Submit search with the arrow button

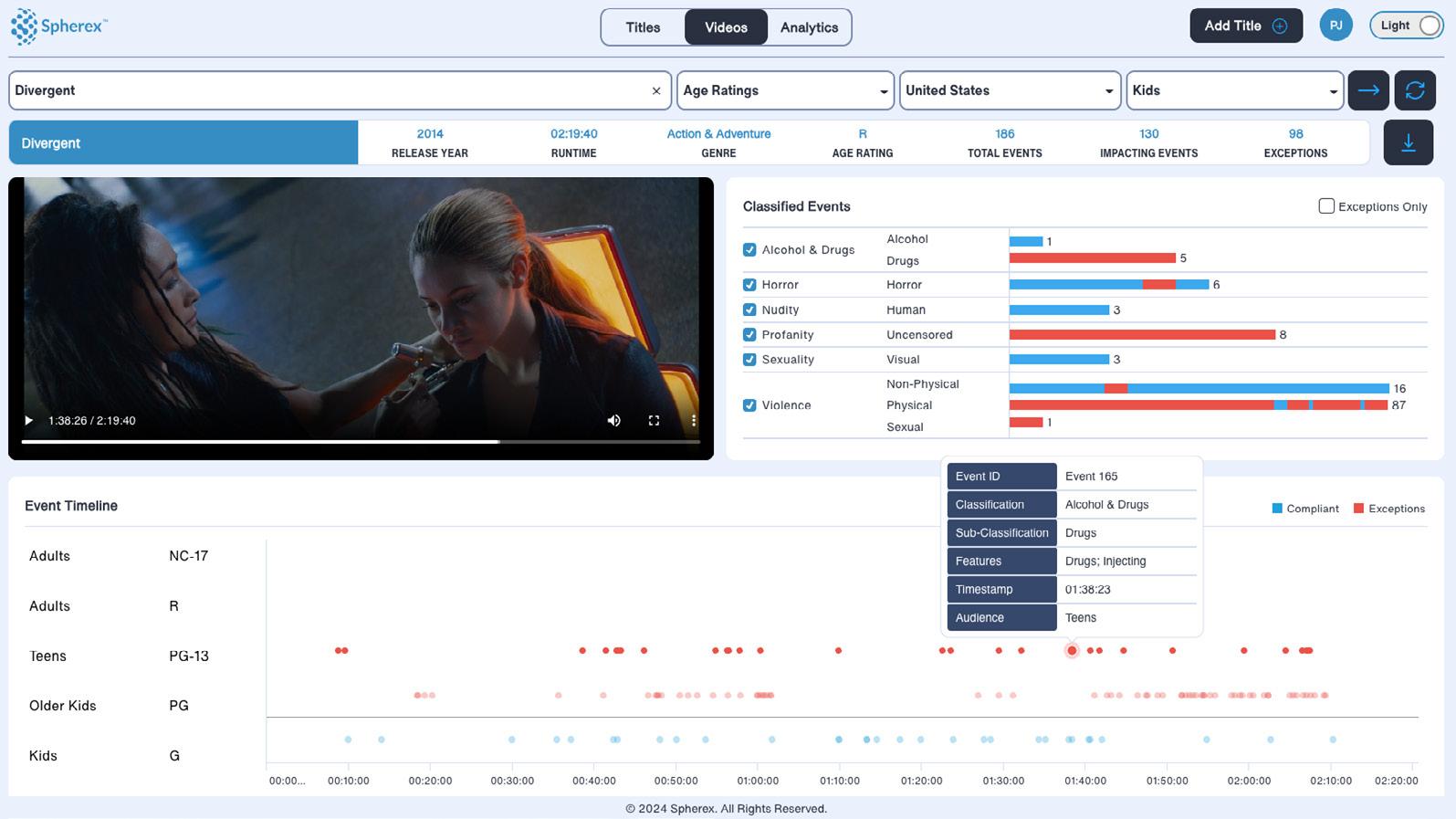click(x=1368, y=90)
